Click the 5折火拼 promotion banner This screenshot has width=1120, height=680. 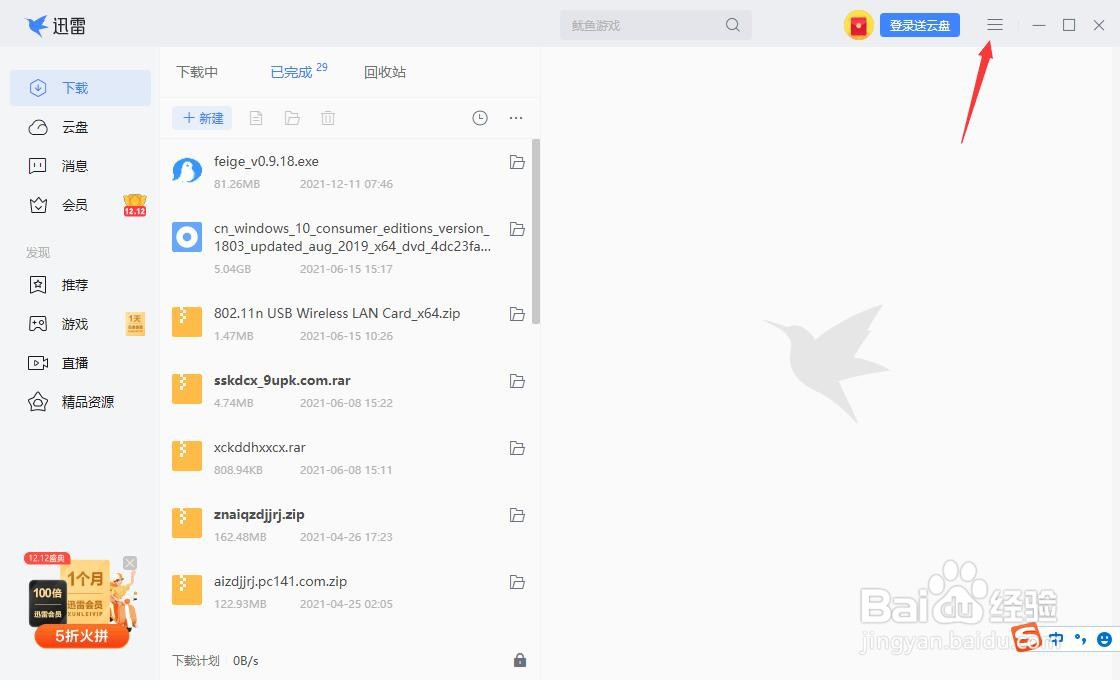81,636
